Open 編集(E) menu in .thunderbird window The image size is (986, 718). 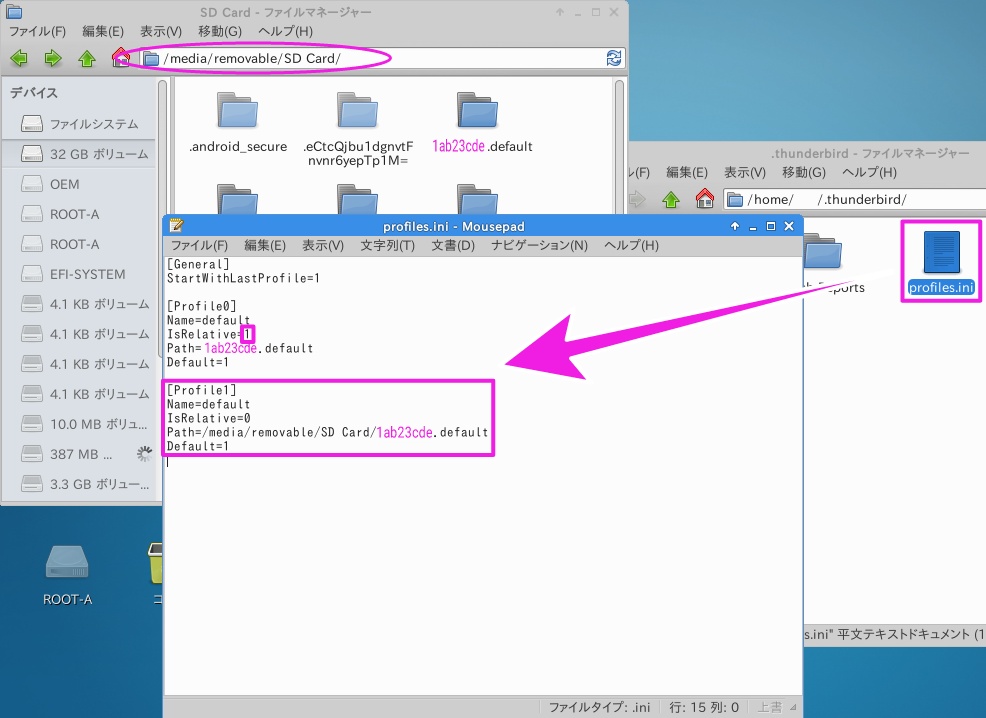(687, 172)
